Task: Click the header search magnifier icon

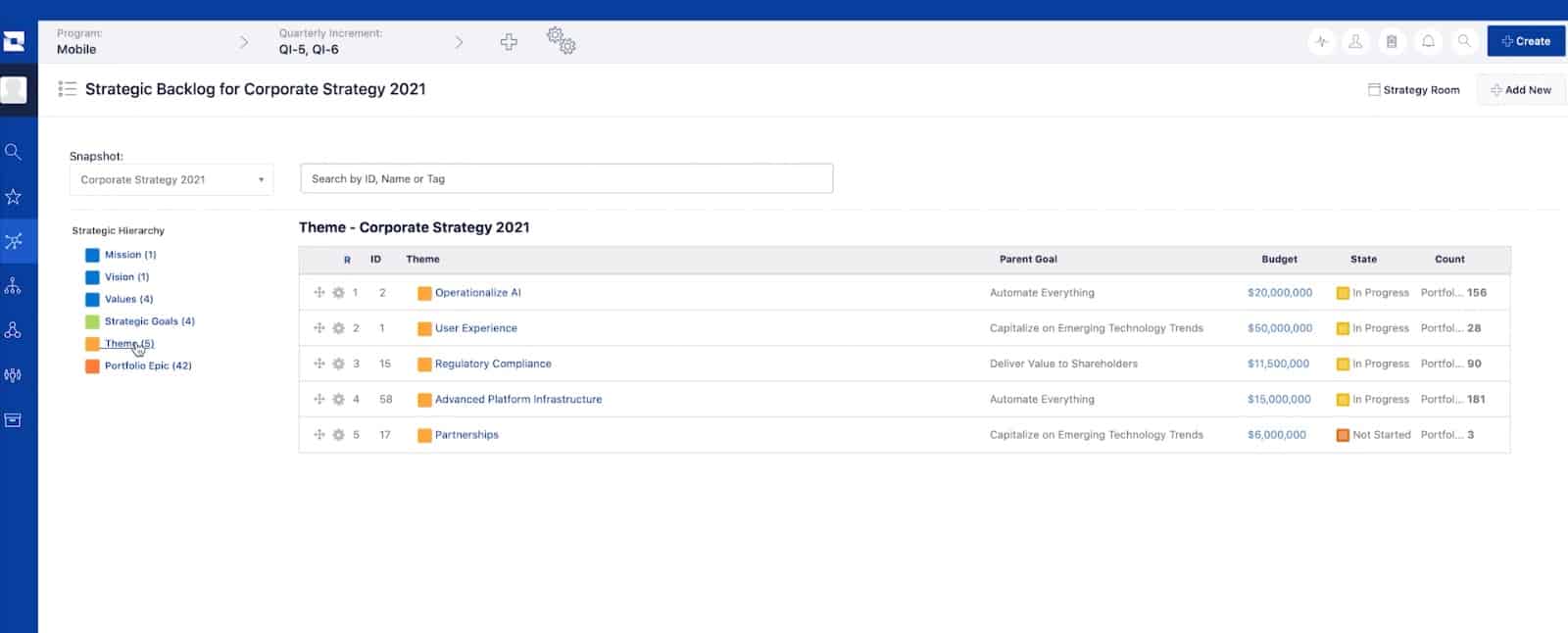Action: pyautogui.click(x=1464, y=41)
